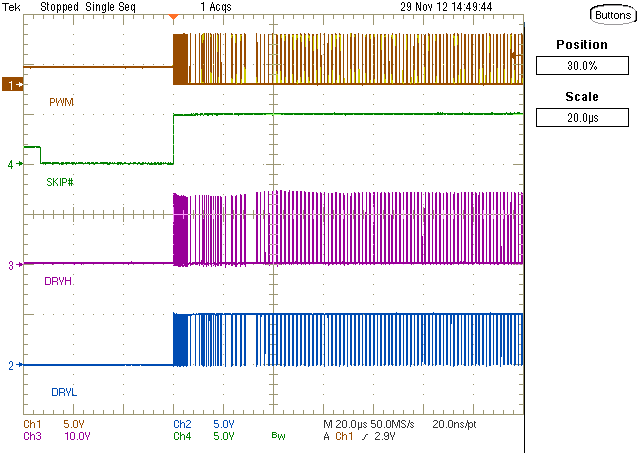640x454 pixels.
Task: Click the trigger level arrow on right edge
Action: pos(516,56)
